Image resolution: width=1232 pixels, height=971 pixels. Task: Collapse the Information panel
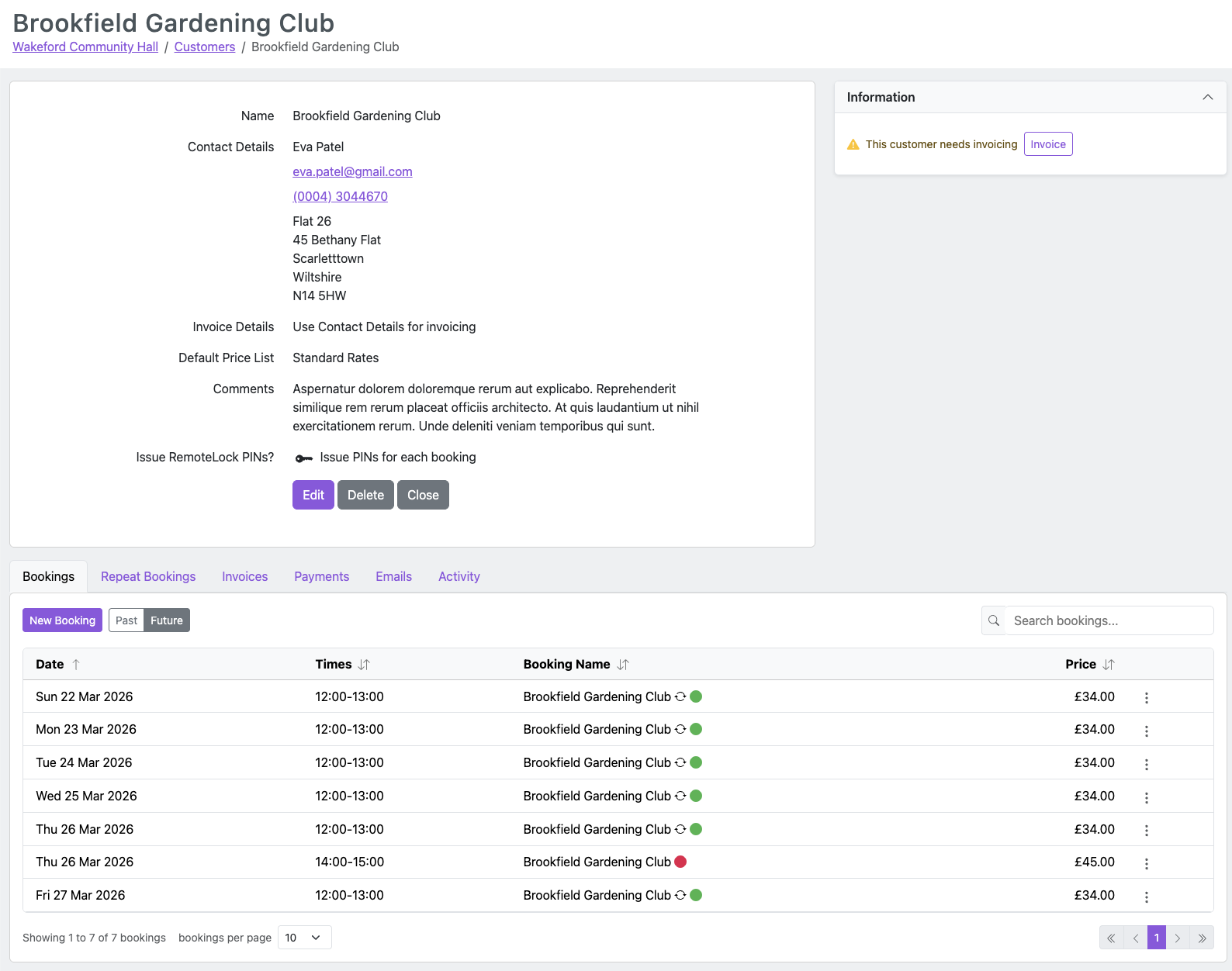1207,97
